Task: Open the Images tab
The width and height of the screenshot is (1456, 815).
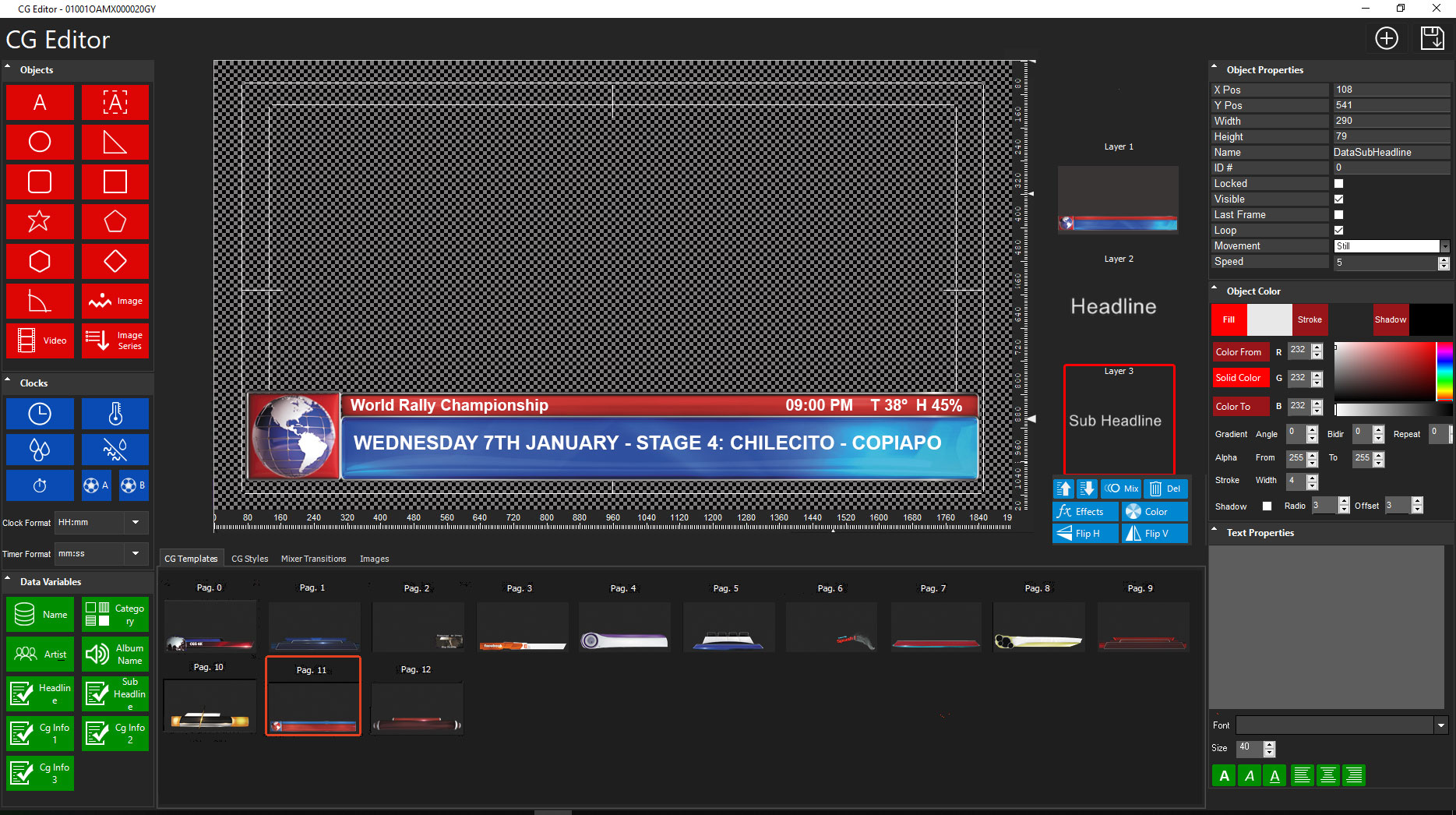Action: pos(374,559)
